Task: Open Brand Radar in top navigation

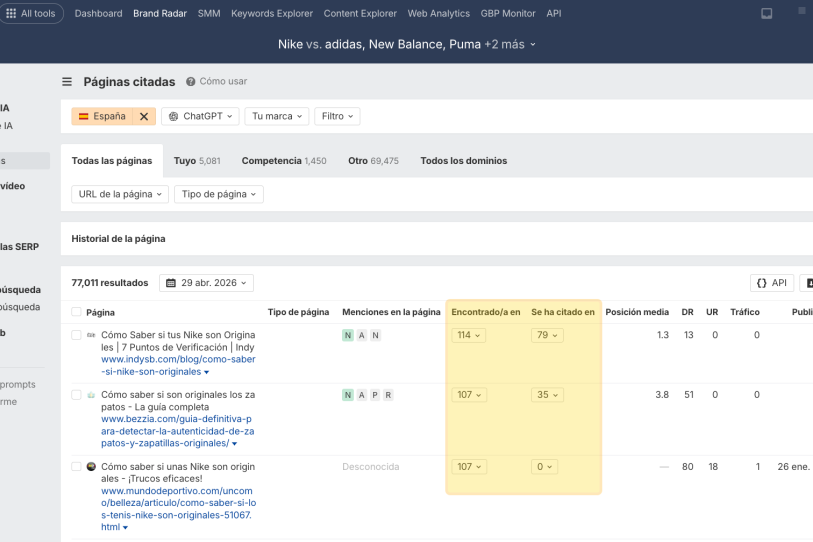Action: [160, 13]
